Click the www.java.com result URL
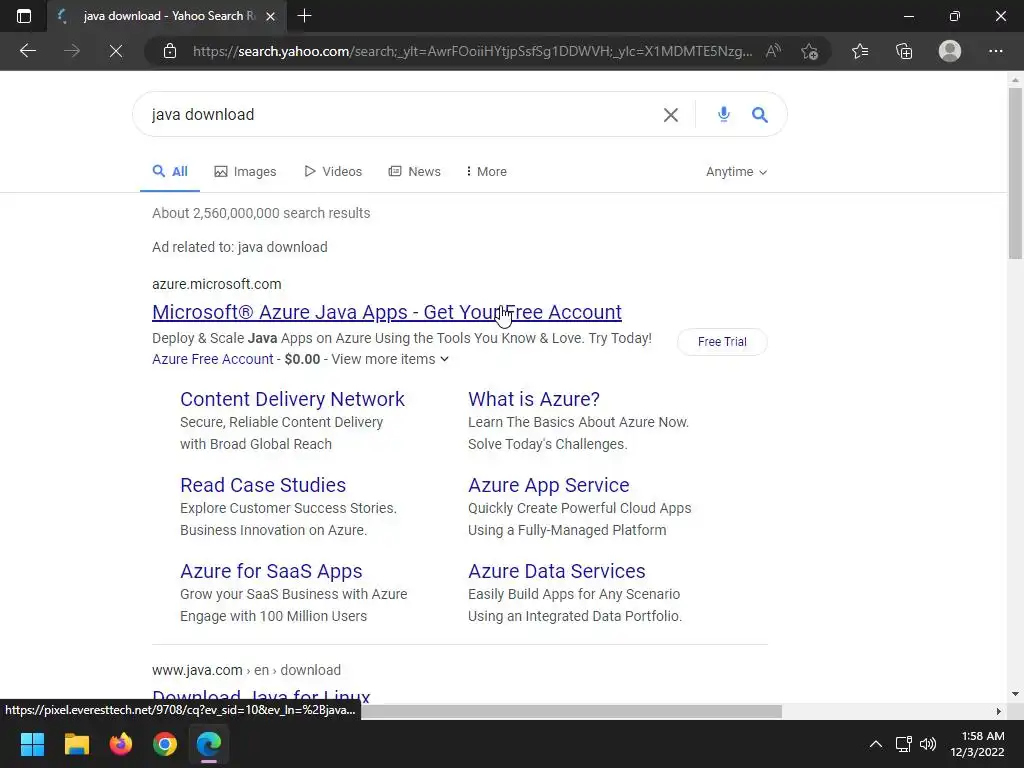The height and width of the screenshot is (768, 1024). pyautogui.click(x=246, y=670)
